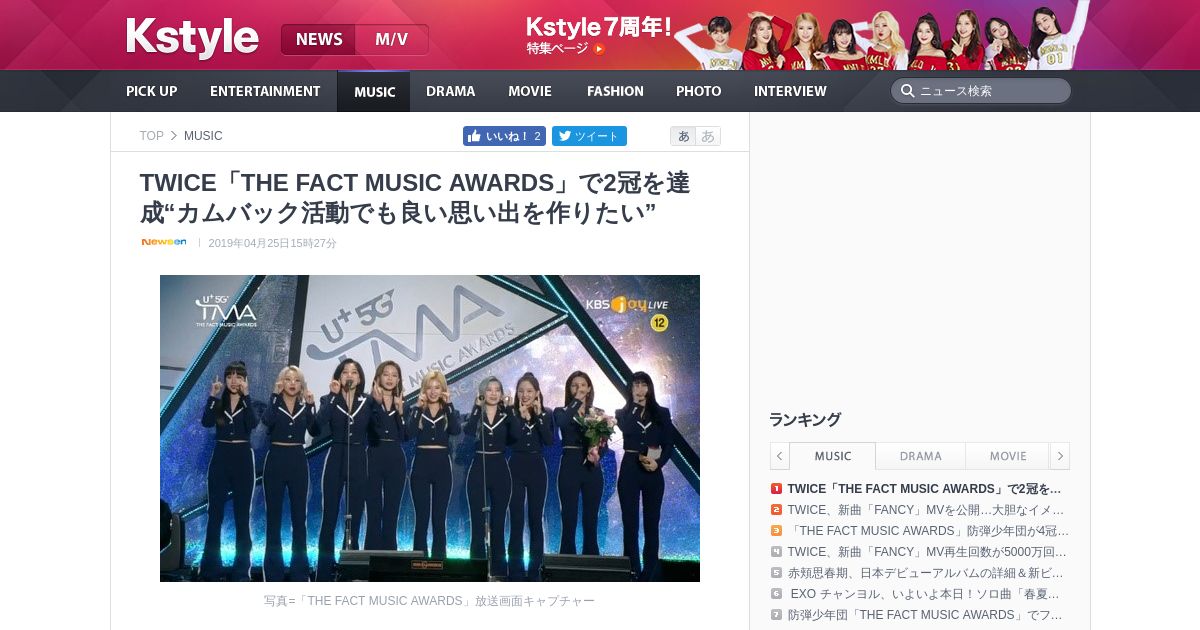Screen dimensions: 1200x630
Task: Click the ranking previous arrow
Action: (x=780, y=456)
